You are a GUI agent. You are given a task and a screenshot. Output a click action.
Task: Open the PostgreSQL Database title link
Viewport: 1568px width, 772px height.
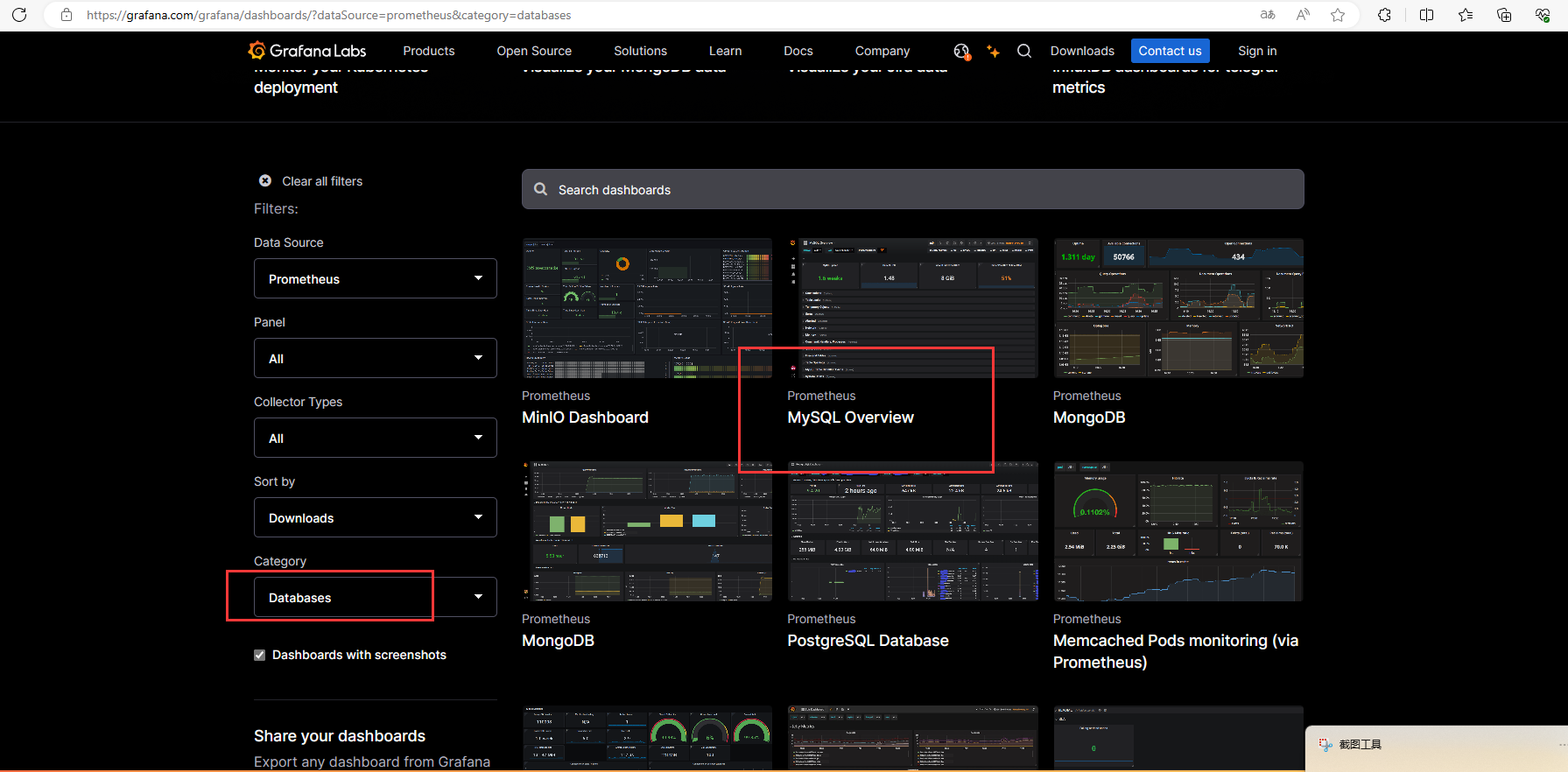(868, 641)
